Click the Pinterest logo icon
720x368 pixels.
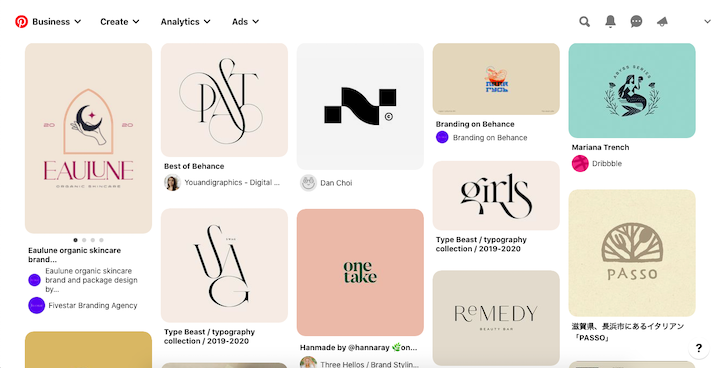click(21, 22)
